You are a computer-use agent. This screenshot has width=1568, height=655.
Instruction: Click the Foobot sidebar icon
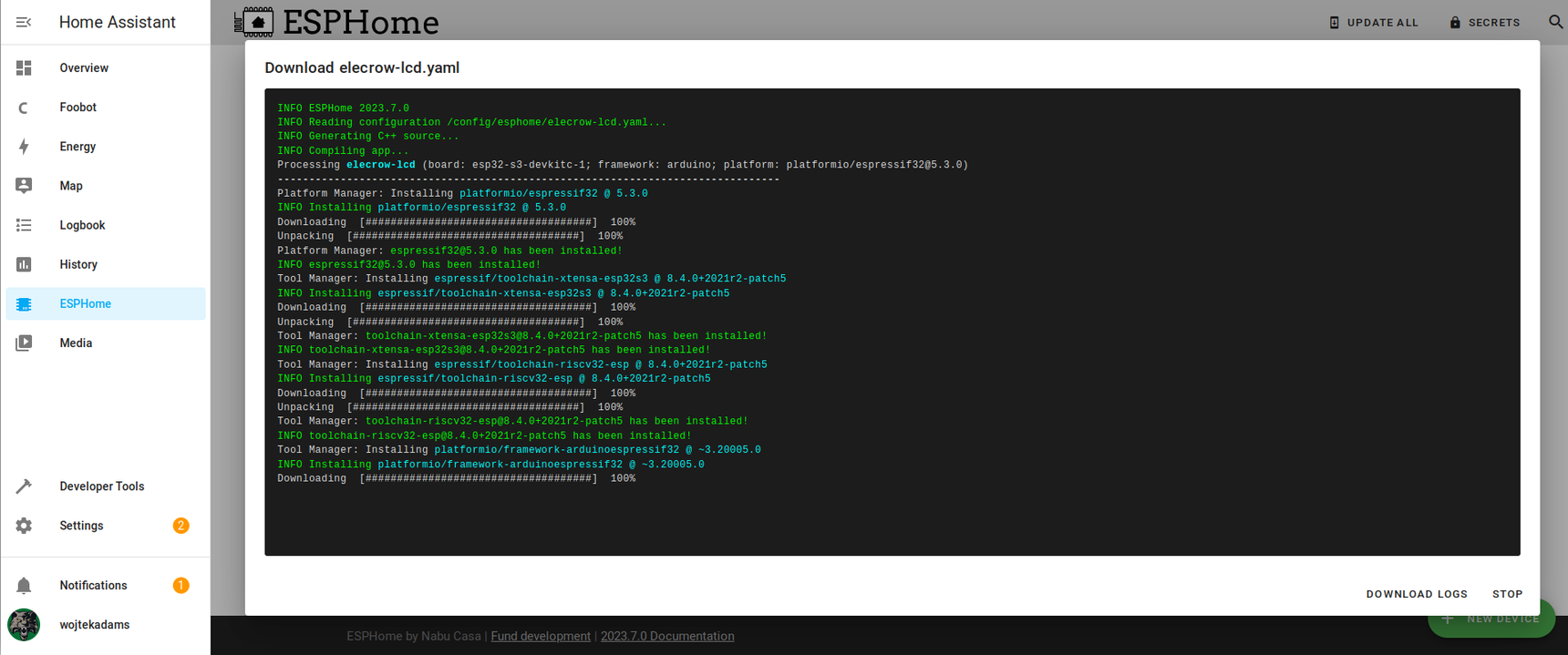coord(24,107)
